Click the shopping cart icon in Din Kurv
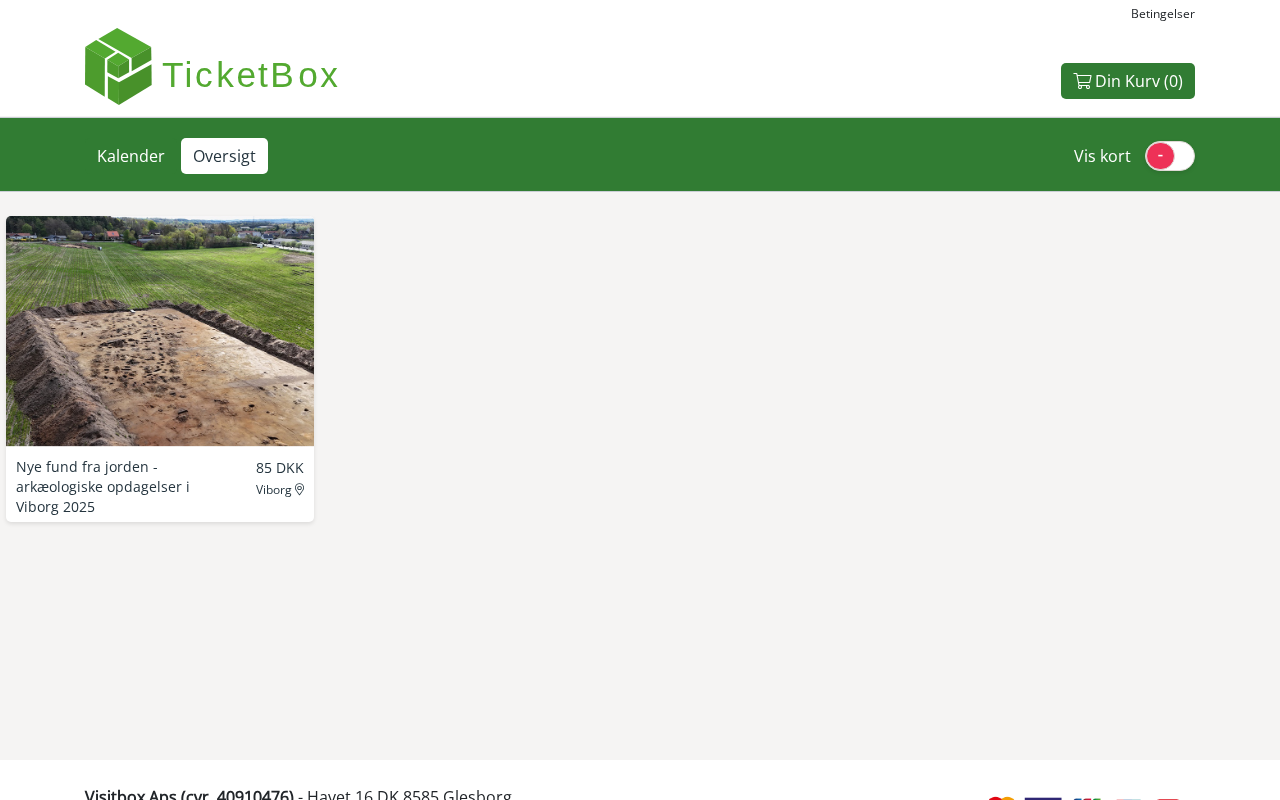The height and width of the screenshot is (800, 1280). pos(1082,81)
